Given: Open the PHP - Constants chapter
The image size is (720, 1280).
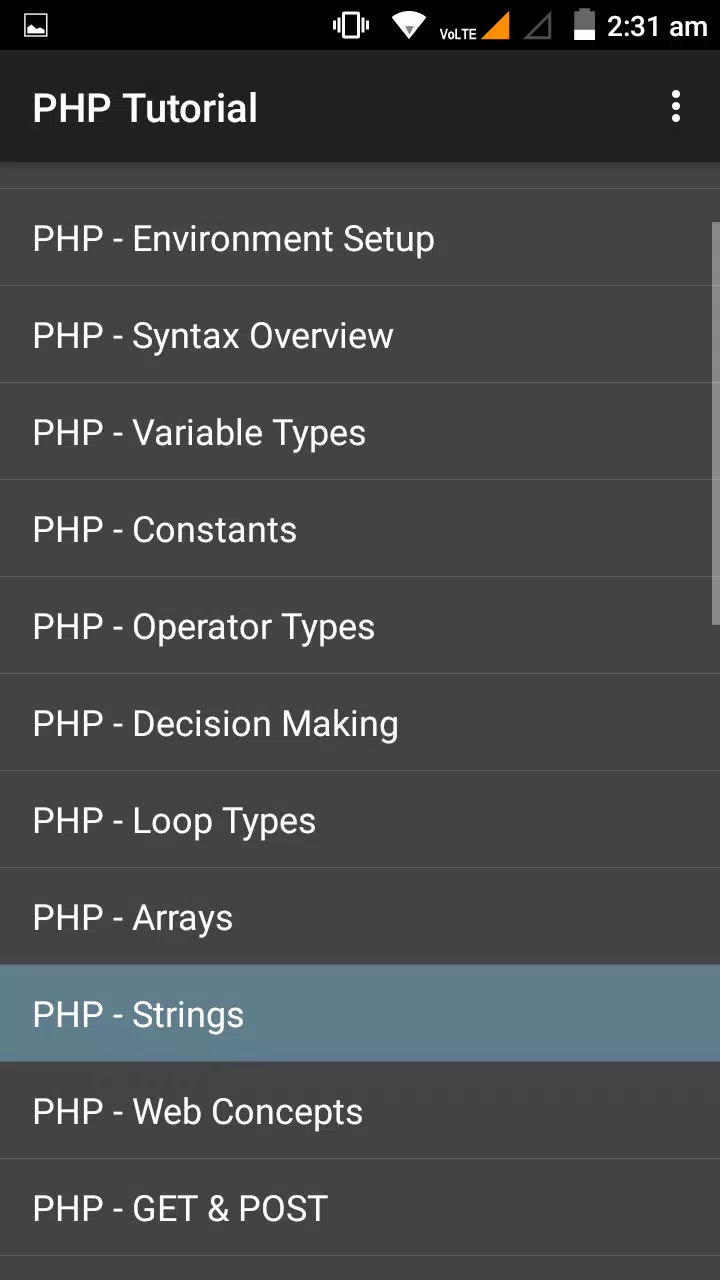Looking at the screenshot, I should point(360,529).
